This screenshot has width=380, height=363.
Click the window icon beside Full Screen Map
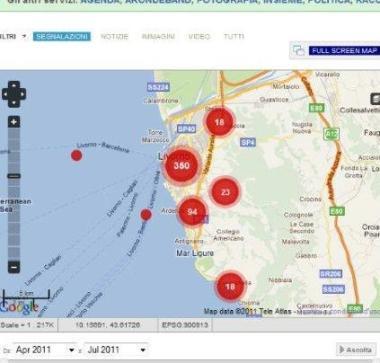point(298,51)
